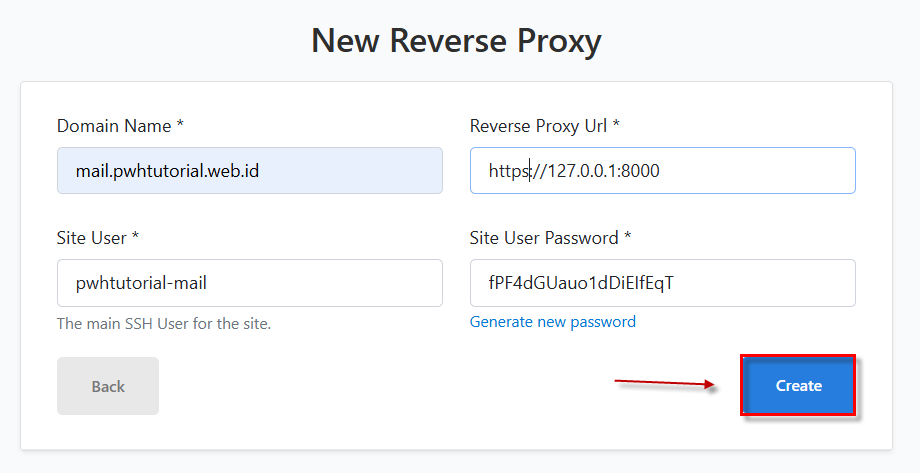Click the "https" scheme text in proxy URL
Image resolution: width=920 pixels, height=473 pixels.
[508, 171]
